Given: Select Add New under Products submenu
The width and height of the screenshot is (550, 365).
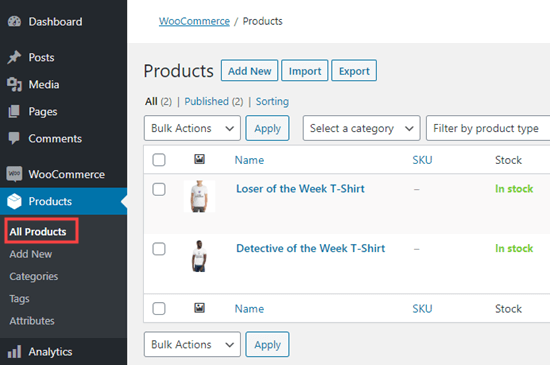Looking at the screenshot, I should click(x=31, y=254).
